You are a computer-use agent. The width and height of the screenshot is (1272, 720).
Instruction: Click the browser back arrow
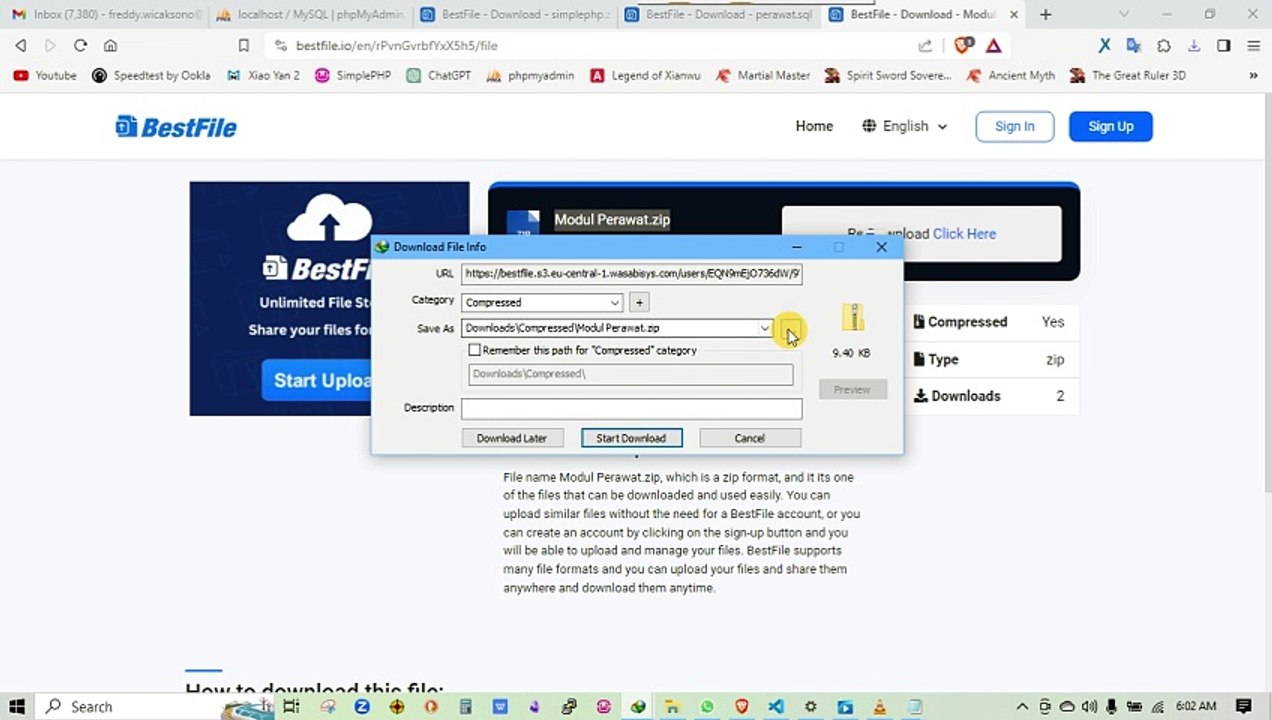[x=20, y=45]
